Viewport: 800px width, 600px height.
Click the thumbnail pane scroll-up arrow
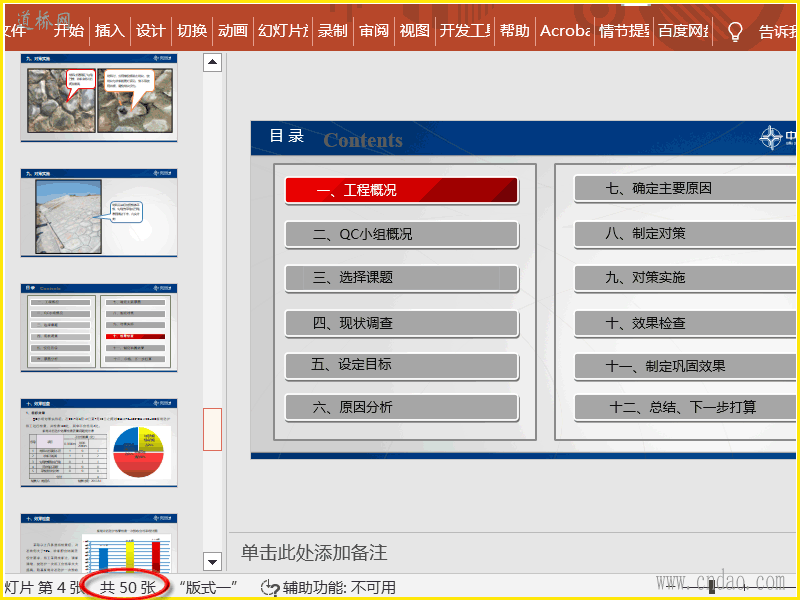click(x=212, y=63)
